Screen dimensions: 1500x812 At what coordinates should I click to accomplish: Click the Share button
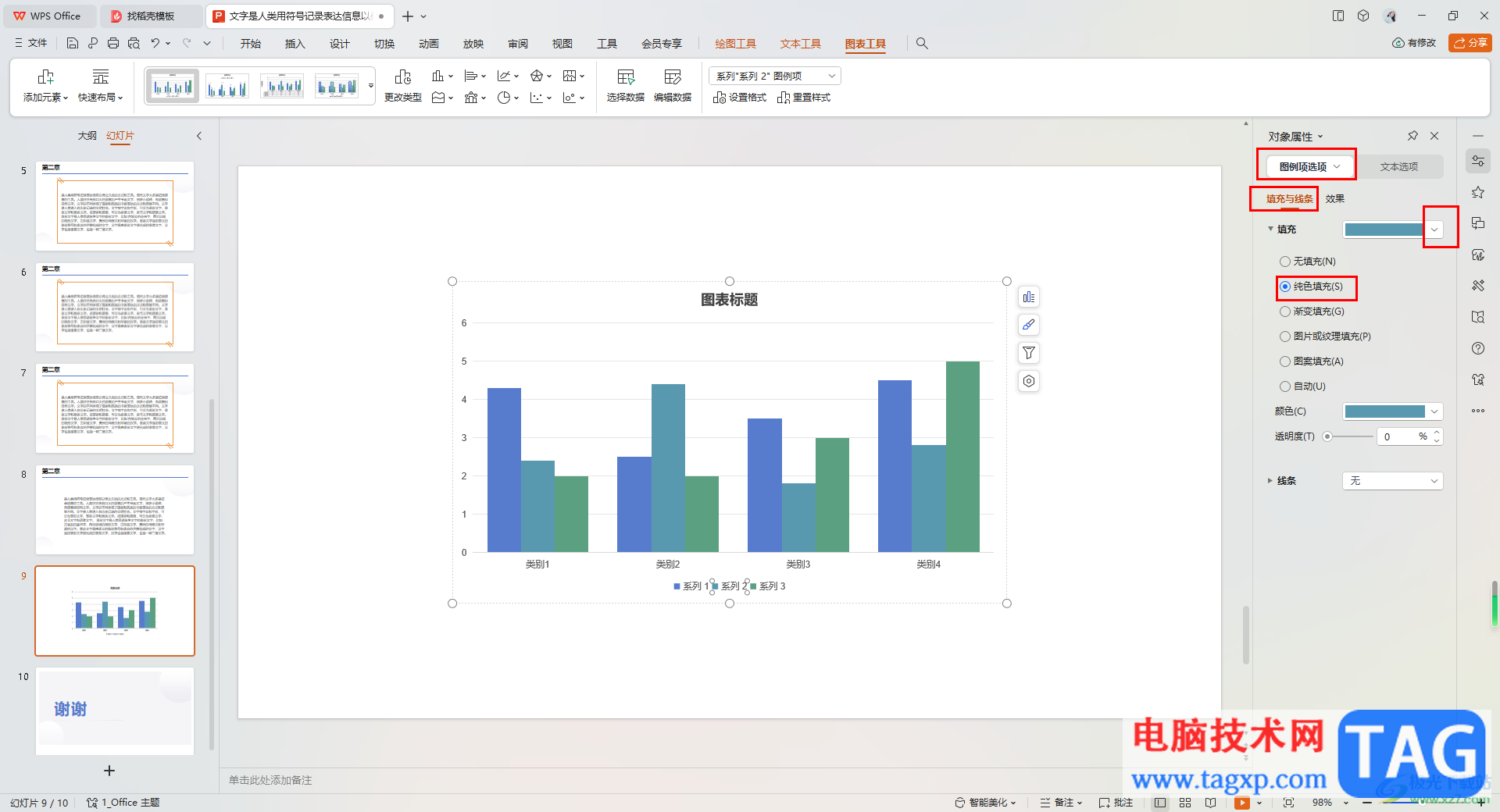[x=1470, y=43]
